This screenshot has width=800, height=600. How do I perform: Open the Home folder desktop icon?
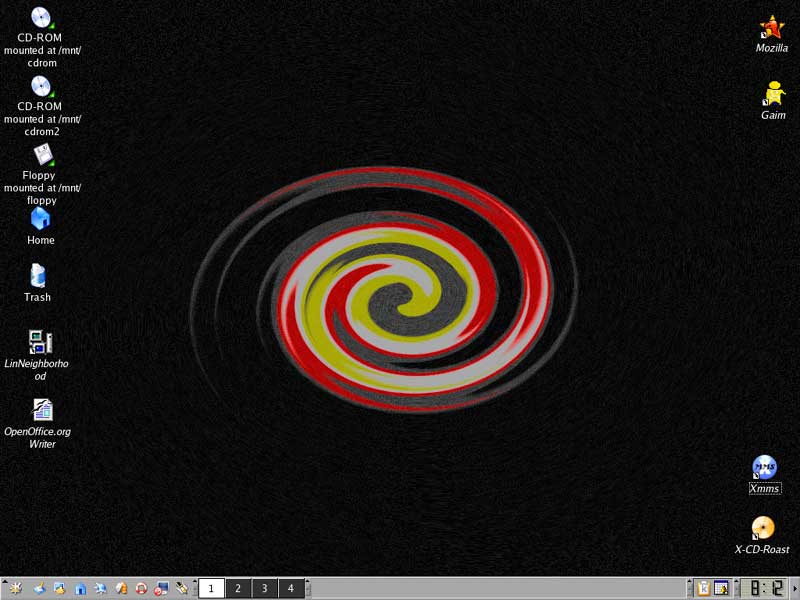[x=40, y=218]
